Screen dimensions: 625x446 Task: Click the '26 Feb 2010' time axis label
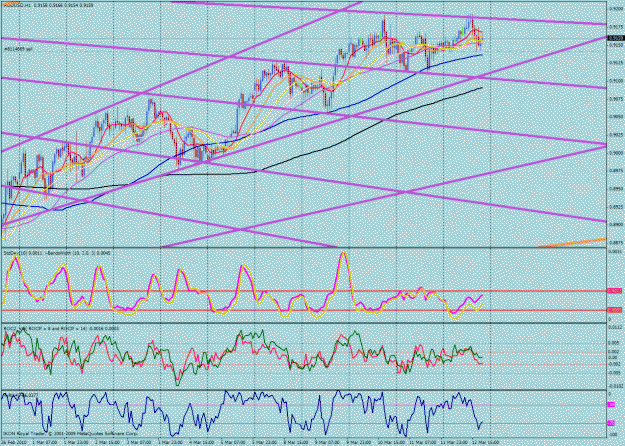12,442
